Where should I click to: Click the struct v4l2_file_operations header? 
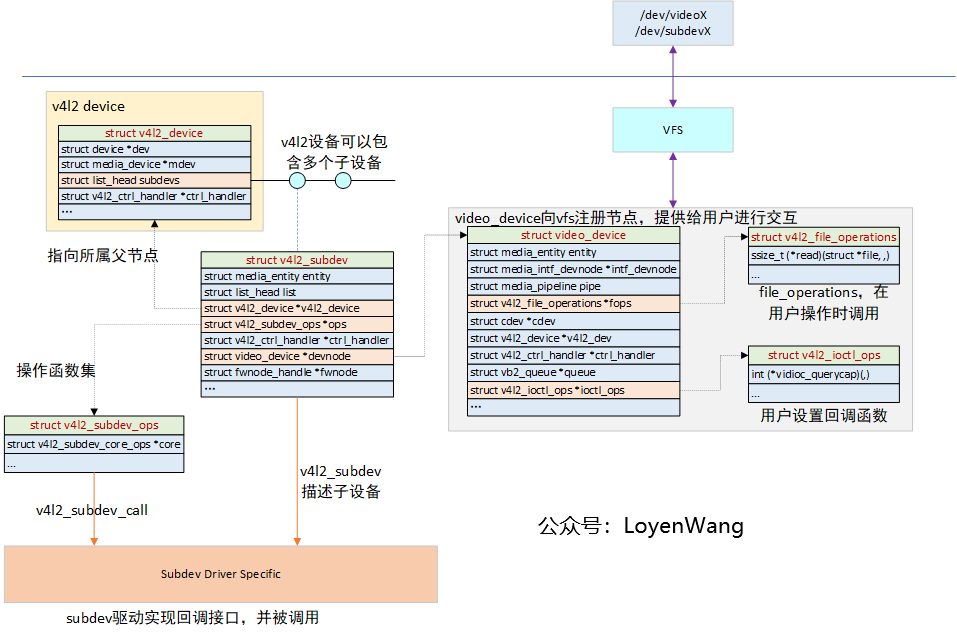click(x=822, y=237)
